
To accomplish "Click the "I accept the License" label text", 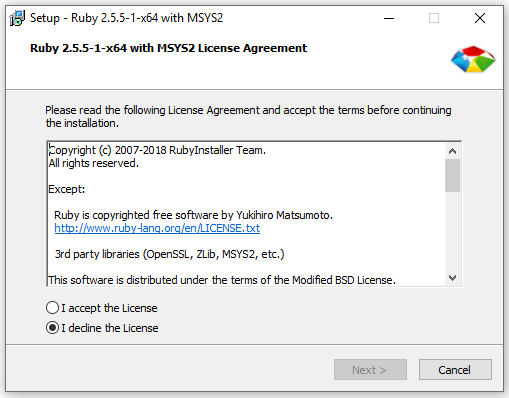I will click(x=109, y=308).
